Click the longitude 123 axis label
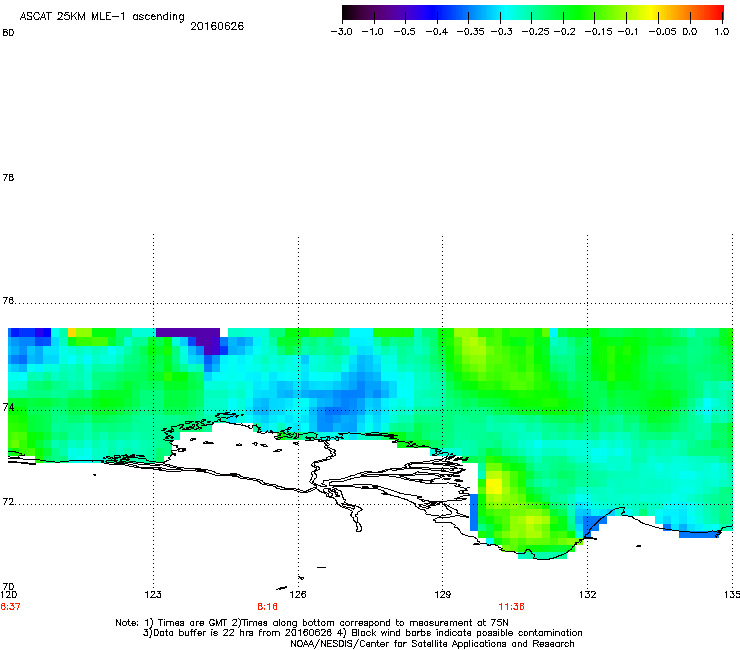 pos(153,595)
